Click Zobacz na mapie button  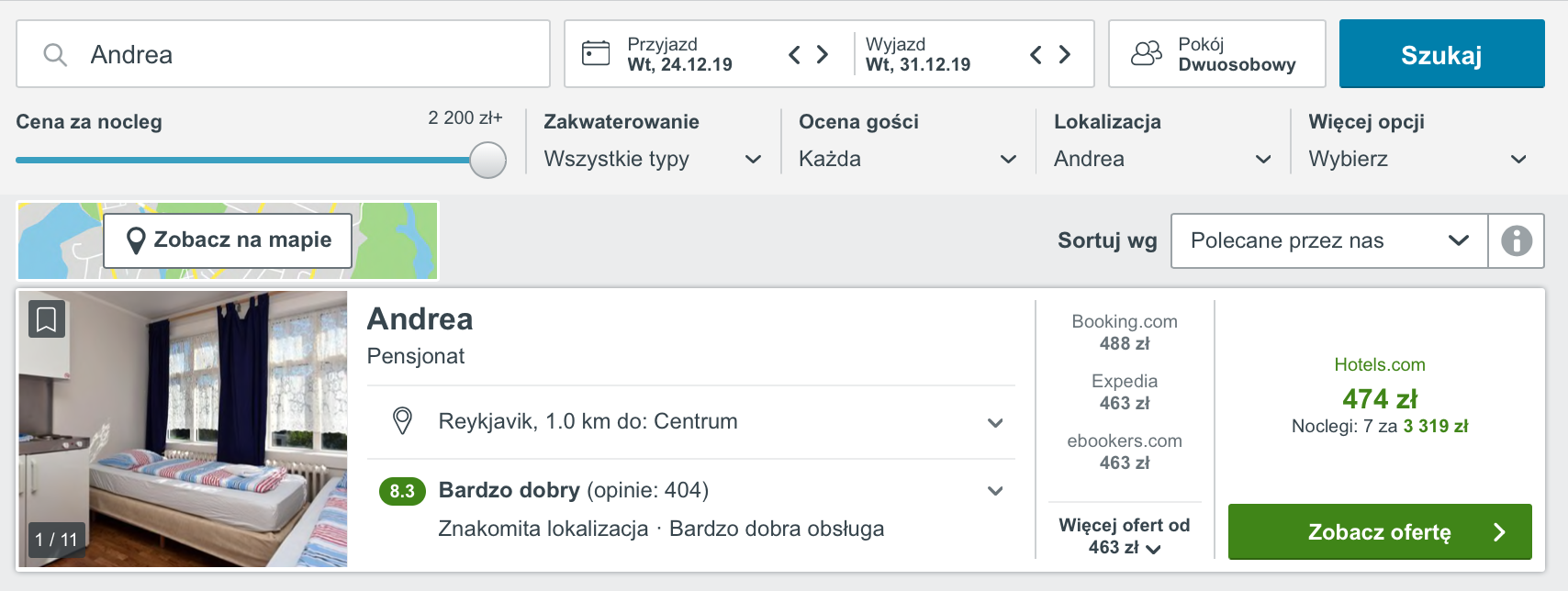(228, 240)
